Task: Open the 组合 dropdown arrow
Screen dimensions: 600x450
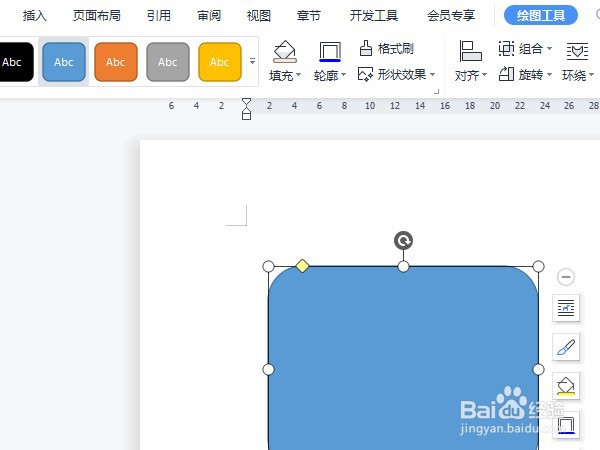Action: [x=549, y=49]
